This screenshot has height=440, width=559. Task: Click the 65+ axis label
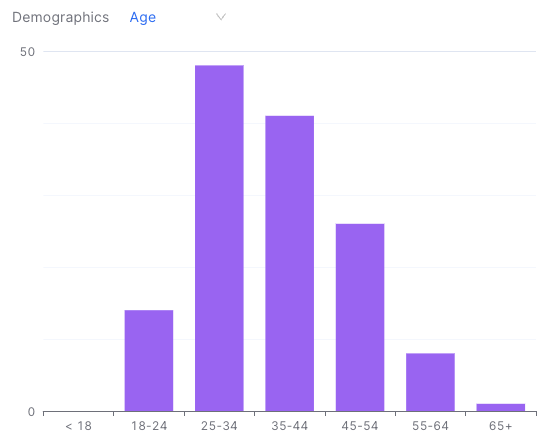tap(501, 426)
